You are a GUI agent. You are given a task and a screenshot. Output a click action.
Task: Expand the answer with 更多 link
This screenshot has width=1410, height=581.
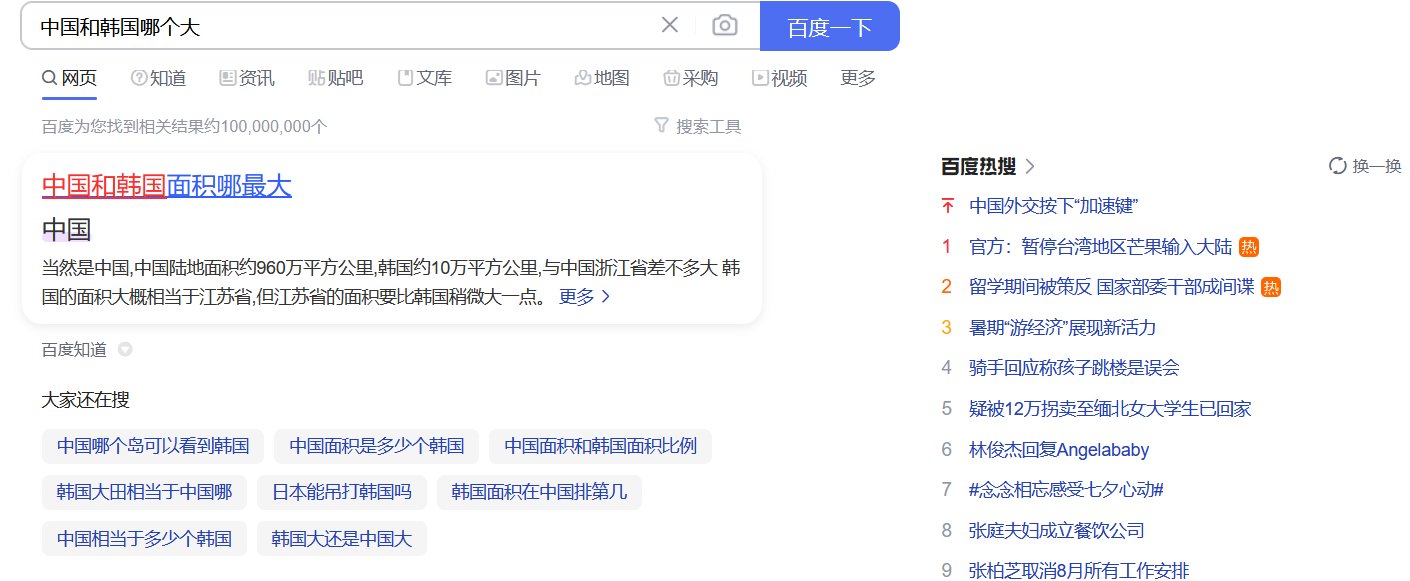click(x=584, y=297)
